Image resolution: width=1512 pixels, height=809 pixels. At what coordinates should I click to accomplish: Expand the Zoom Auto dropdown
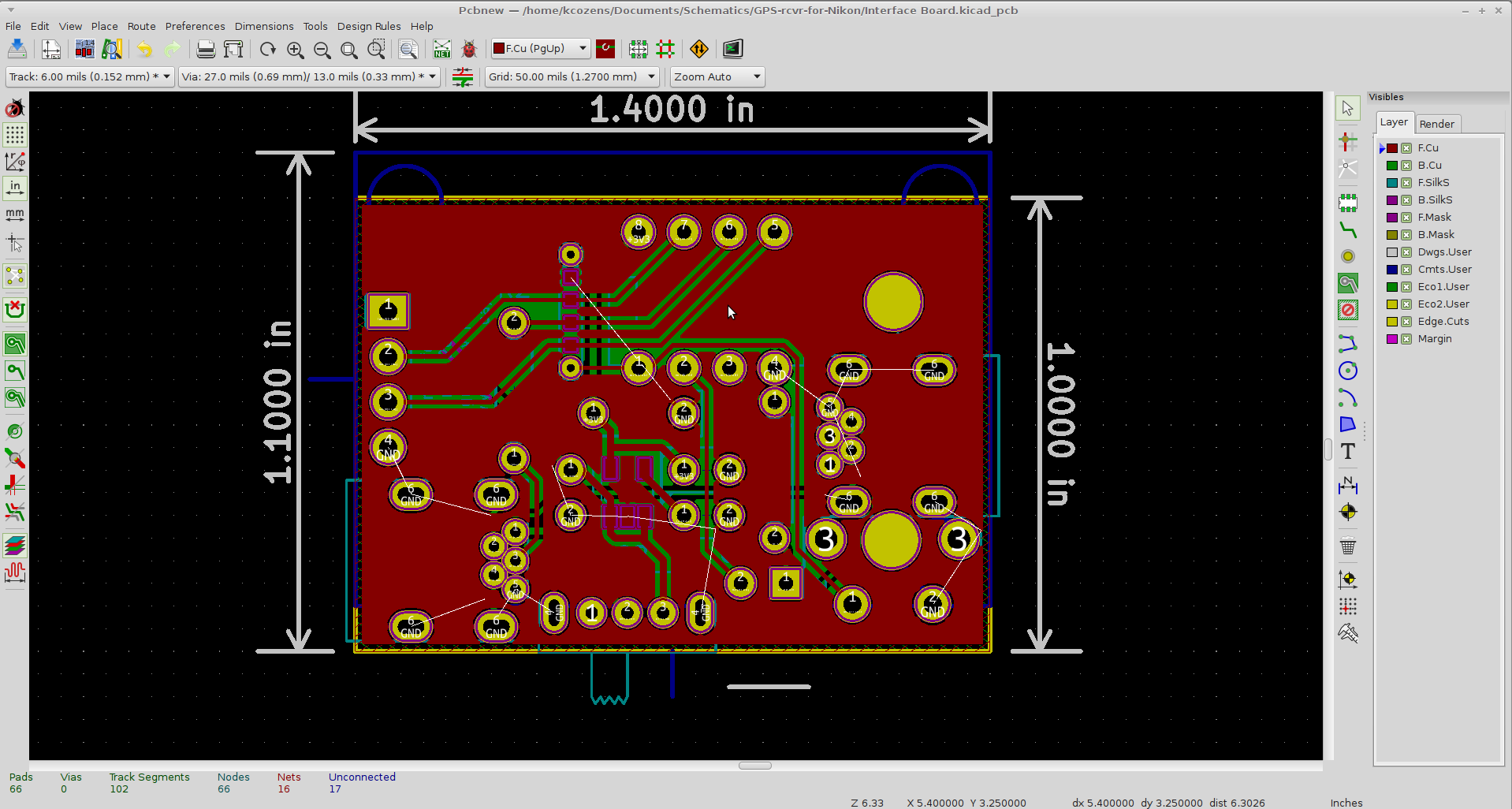[717, 76]
